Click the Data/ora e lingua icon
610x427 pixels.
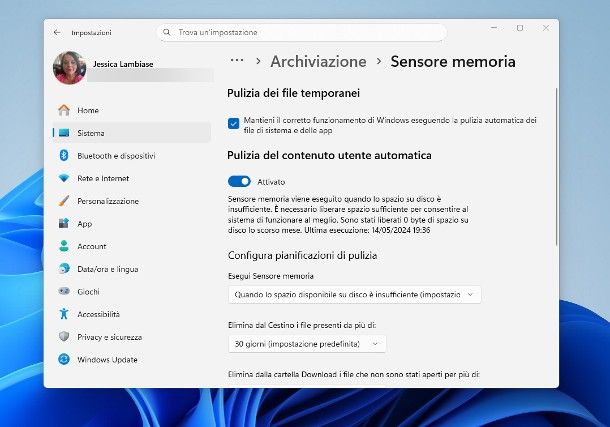pos(64,269)
